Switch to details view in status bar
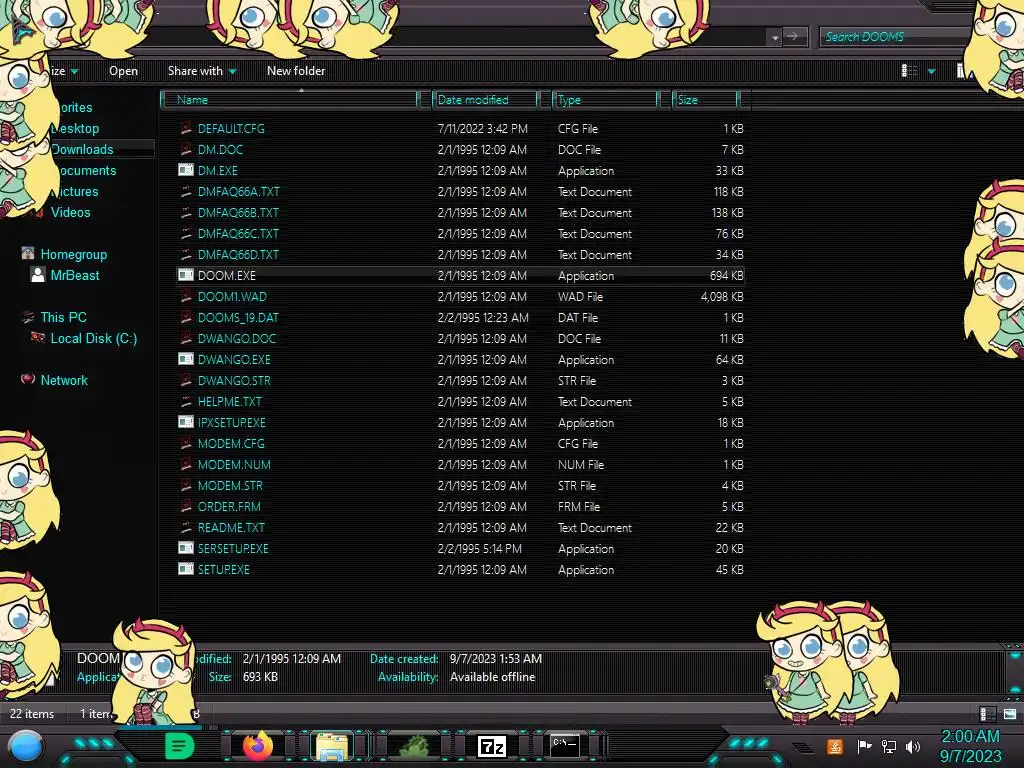Viewport: 1024px width, 768px height. 987,714
